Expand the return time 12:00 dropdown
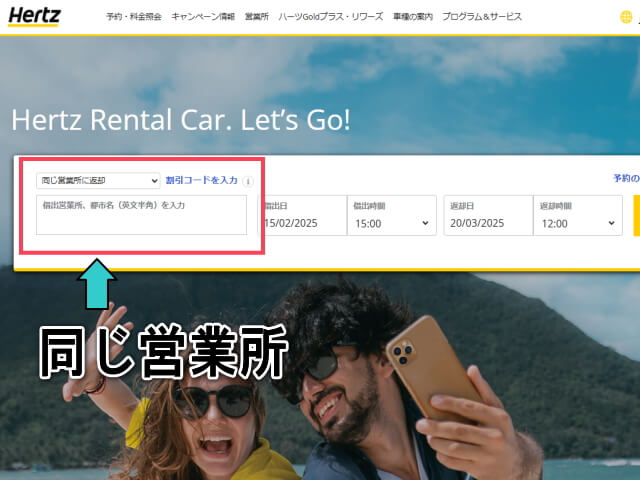The height and width of the screenshot is (480, 640). [x=578, y=215]
